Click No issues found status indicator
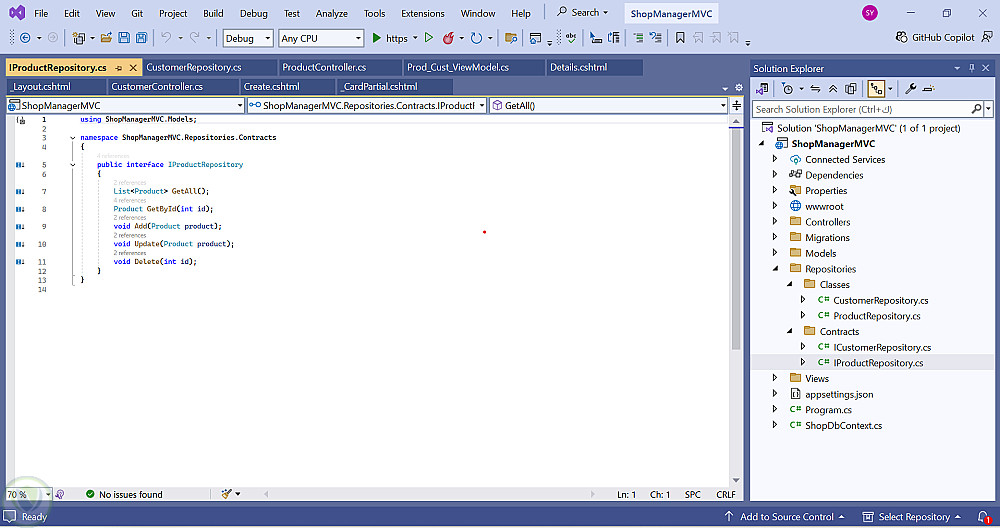The image size is (1000, 528). tap(124, 494)
